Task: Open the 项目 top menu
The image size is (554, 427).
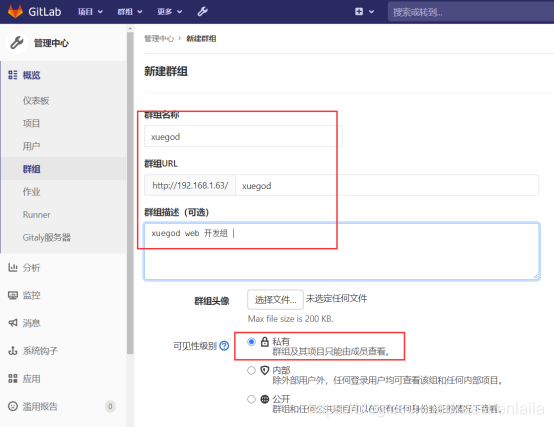Action: click(x=90, y=12)
